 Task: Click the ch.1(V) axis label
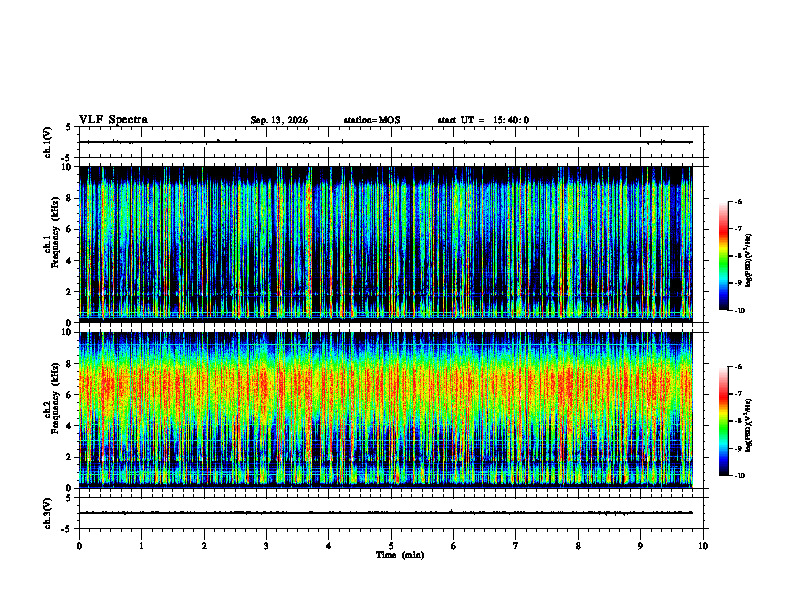coord(48,142)
